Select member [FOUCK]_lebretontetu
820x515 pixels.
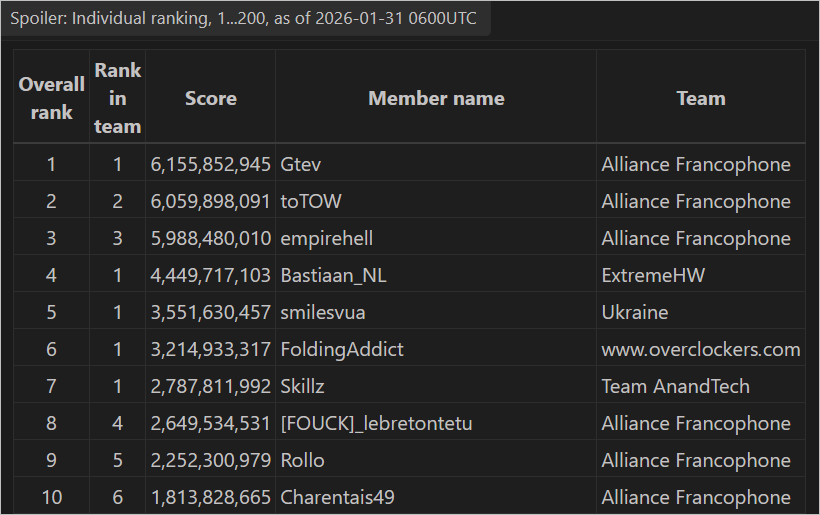point(376,423)
